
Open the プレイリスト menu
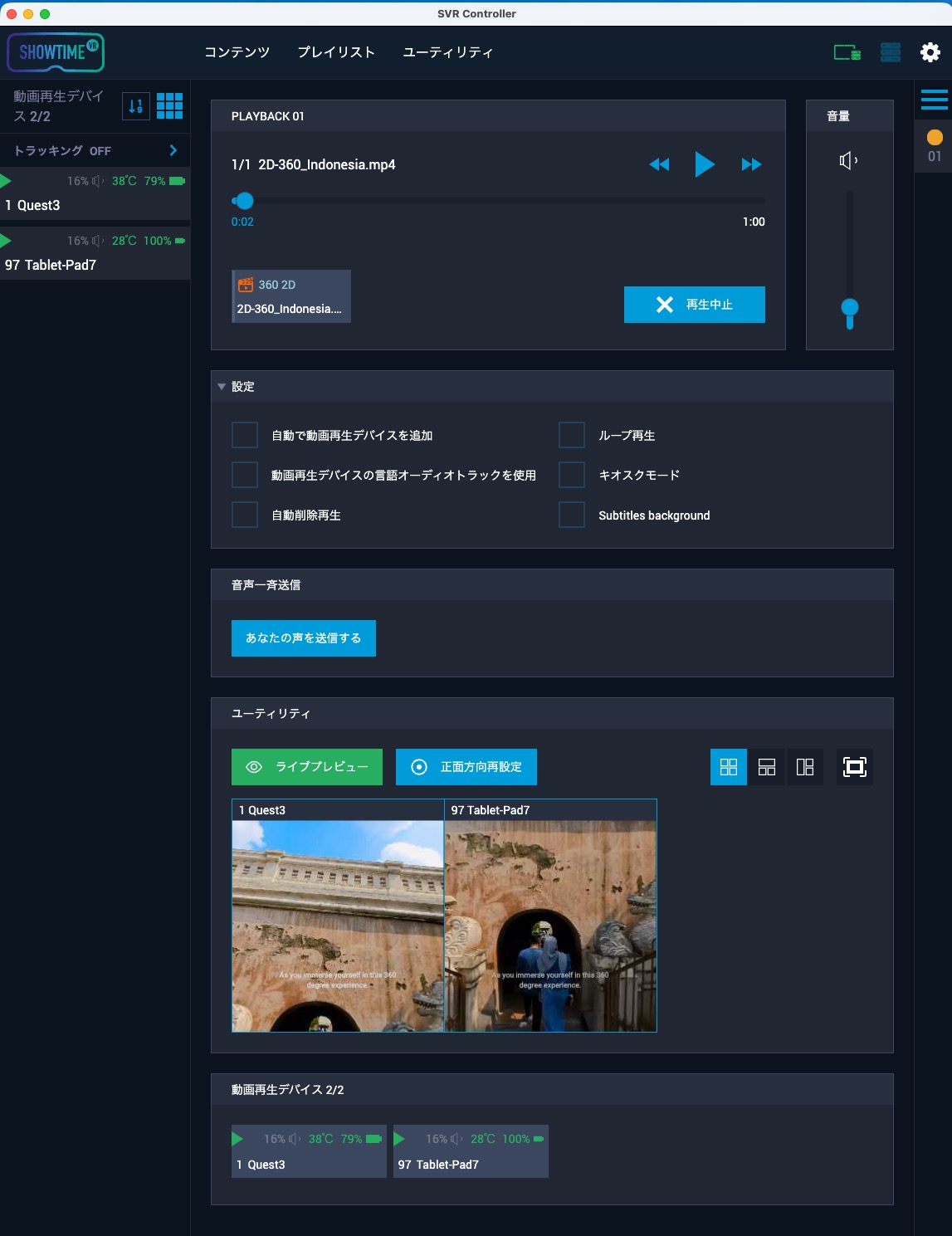click(x=336, y=52)
